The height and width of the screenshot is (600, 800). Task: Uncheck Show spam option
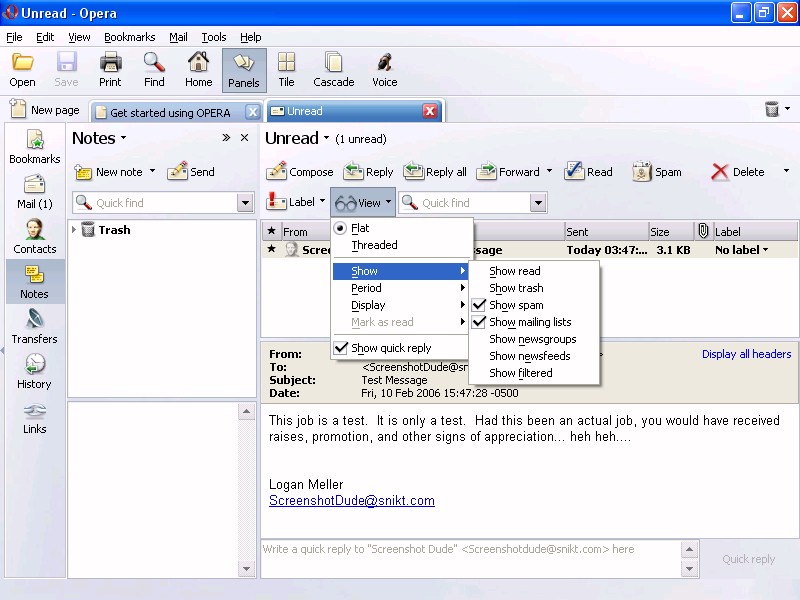[x=516, y=305]
